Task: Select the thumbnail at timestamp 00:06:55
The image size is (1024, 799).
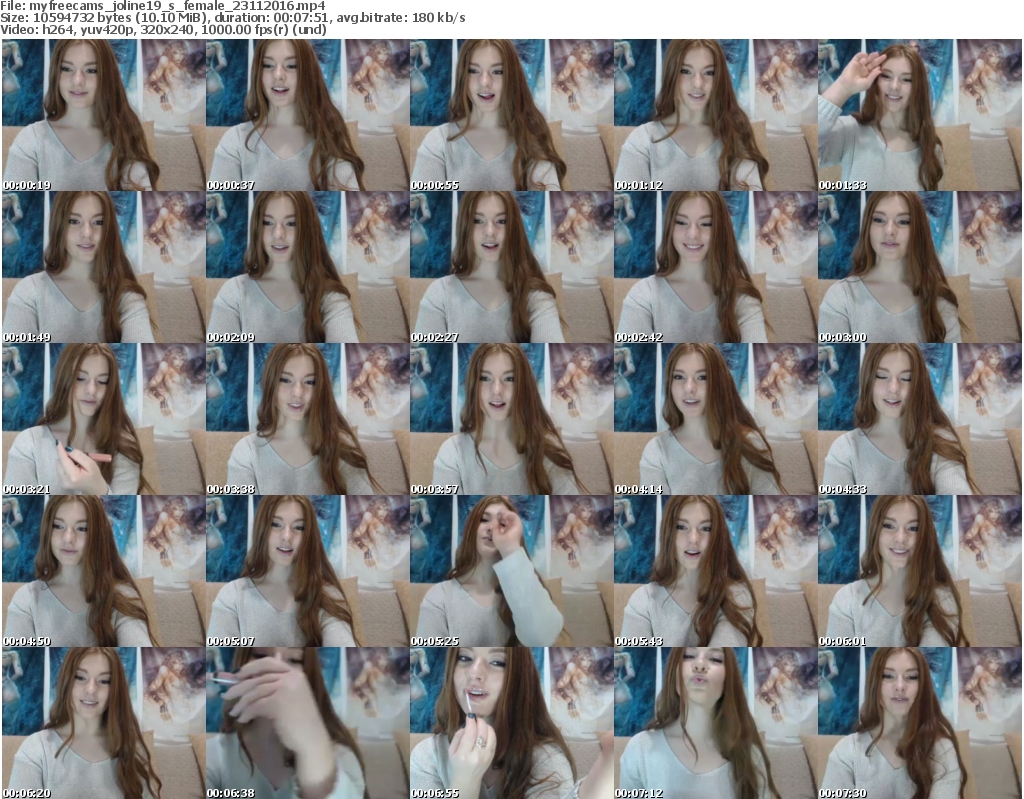Action: coord(511,723)
